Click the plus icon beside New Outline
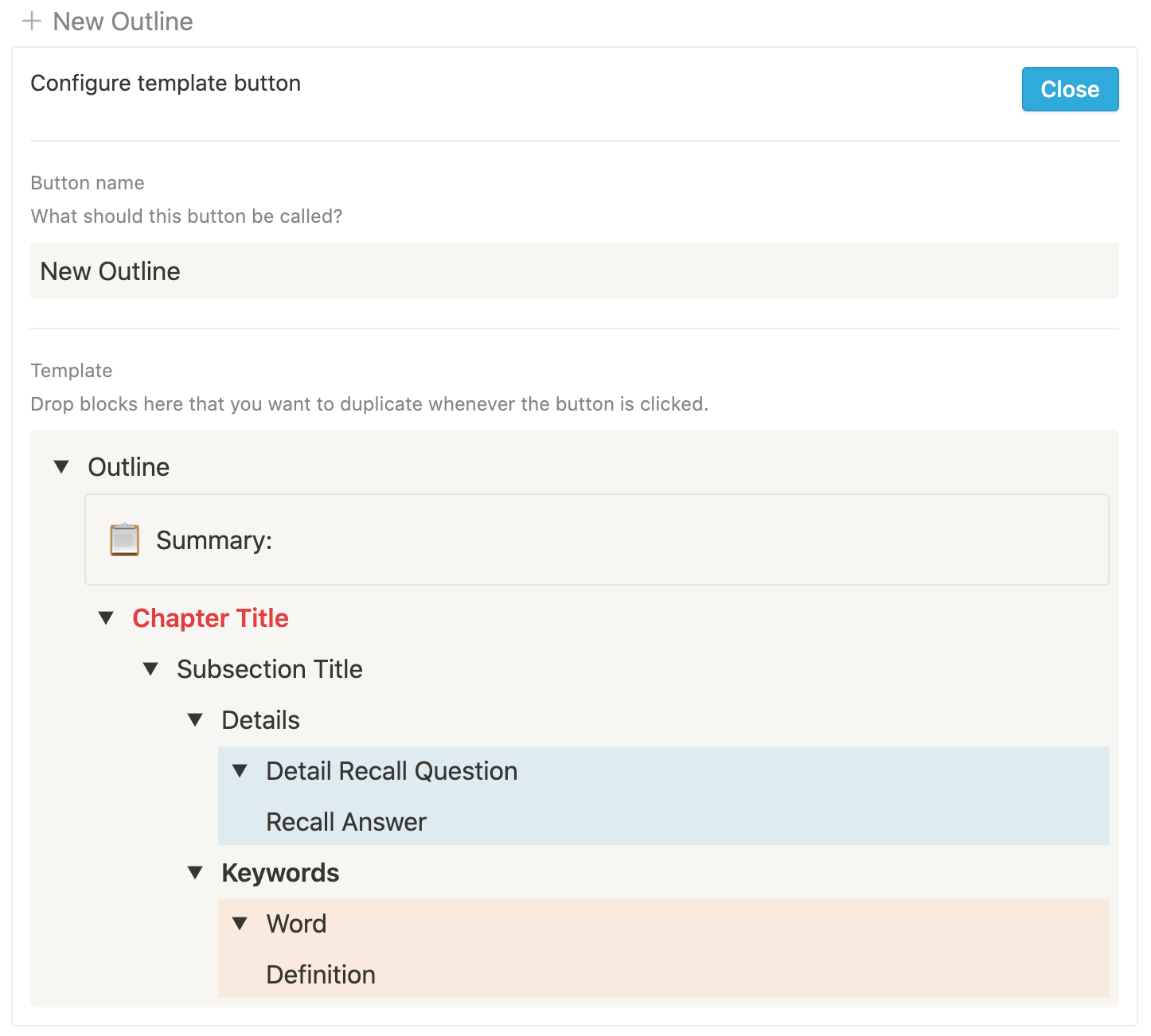 point(32,21)
